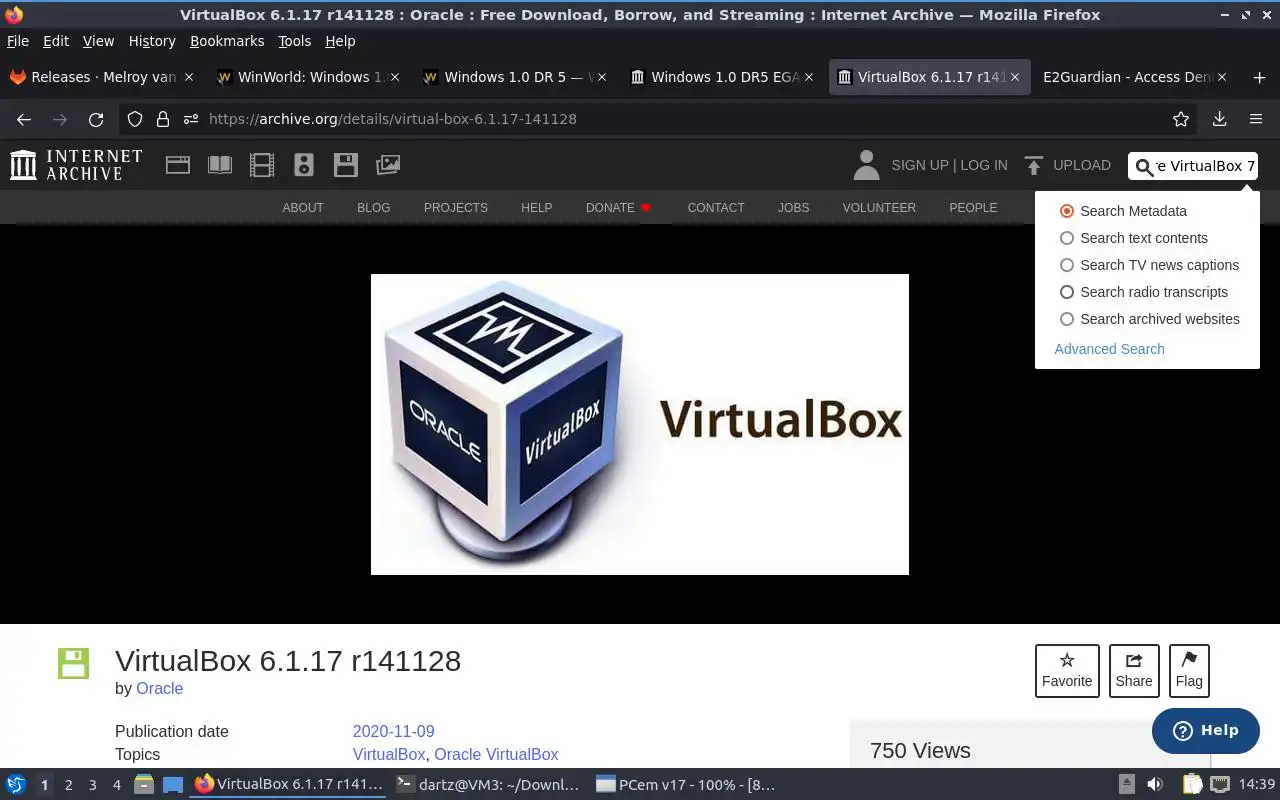Open tracking protection shield icon
The image size is (1280, 800).
point(135,119)
